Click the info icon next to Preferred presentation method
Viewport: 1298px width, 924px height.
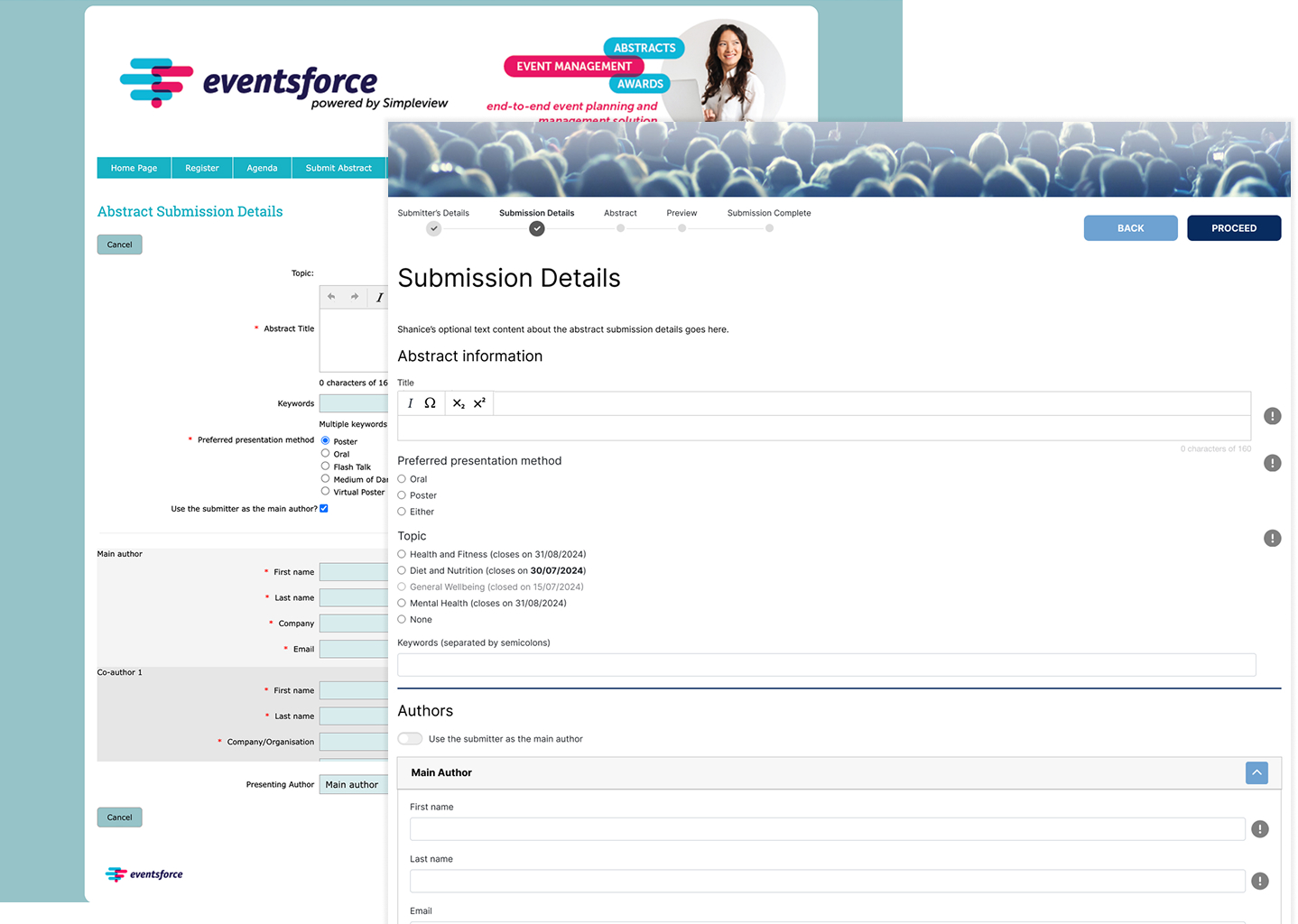tap(1272, 462)
